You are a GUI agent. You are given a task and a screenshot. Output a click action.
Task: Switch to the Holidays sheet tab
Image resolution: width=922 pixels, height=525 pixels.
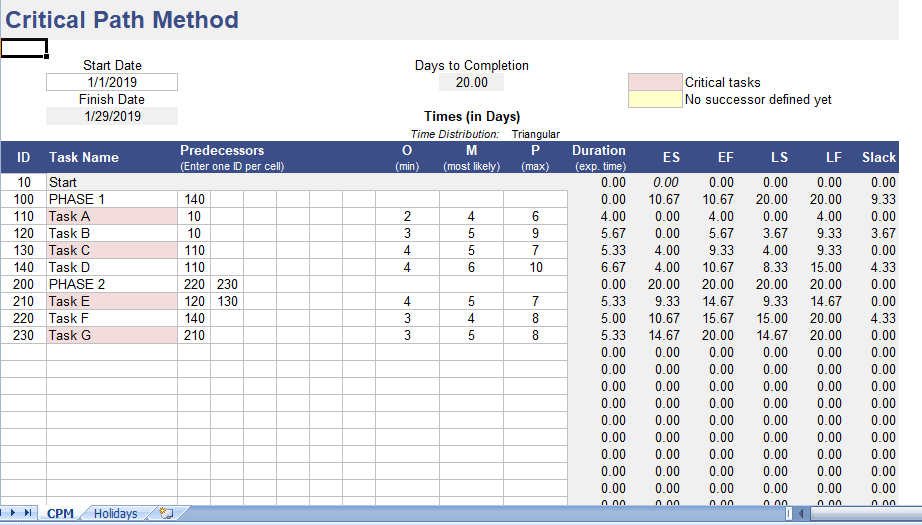point(115,513)
